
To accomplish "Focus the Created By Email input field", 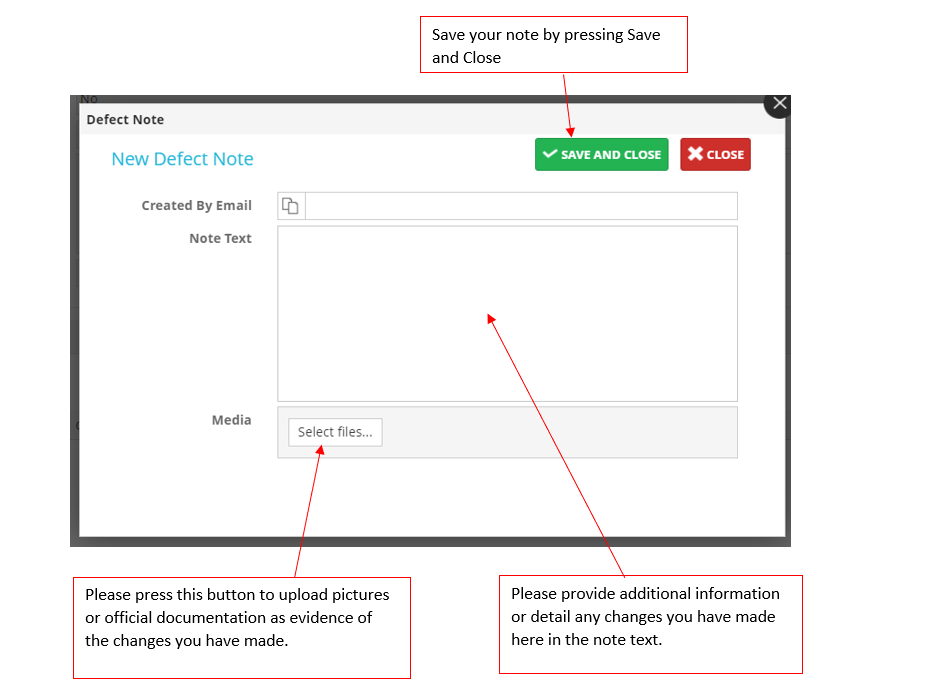I will [x=520, y=206].
